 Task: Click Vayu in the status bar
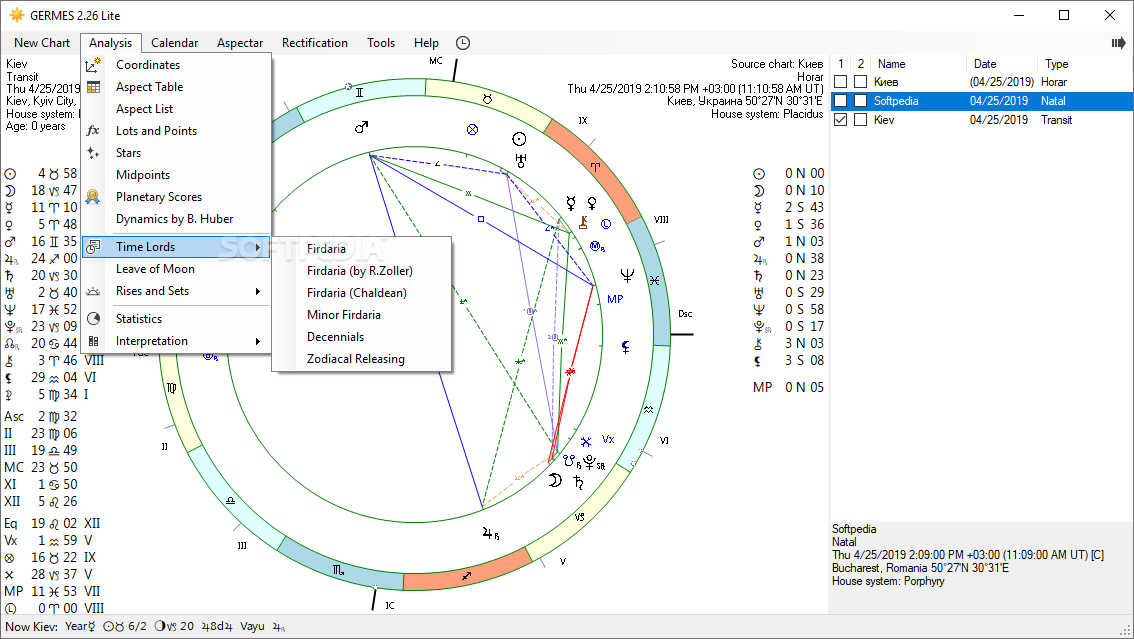(252, 627)
